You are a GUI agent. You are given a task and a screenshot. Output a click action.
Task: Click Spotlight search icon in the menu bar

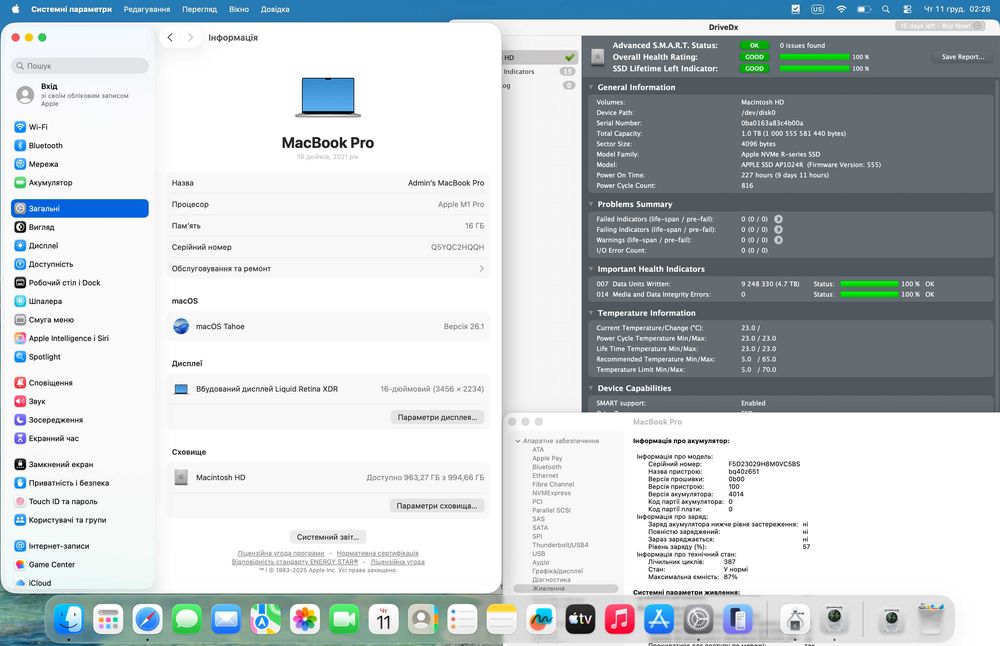tap(886, 9)
